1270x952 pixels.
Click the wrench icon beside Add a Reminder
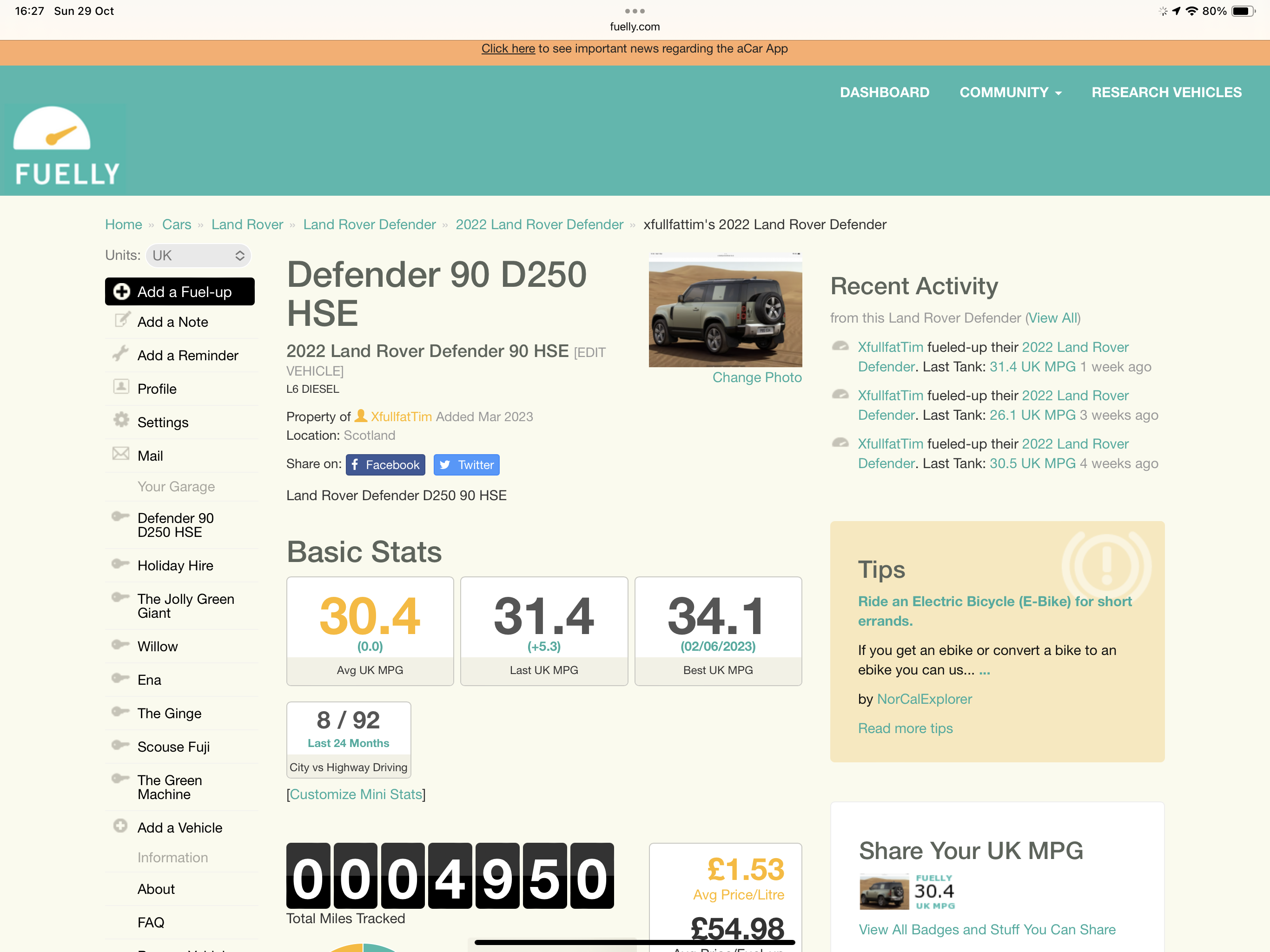pyautogui.click(x=120, y=353)
